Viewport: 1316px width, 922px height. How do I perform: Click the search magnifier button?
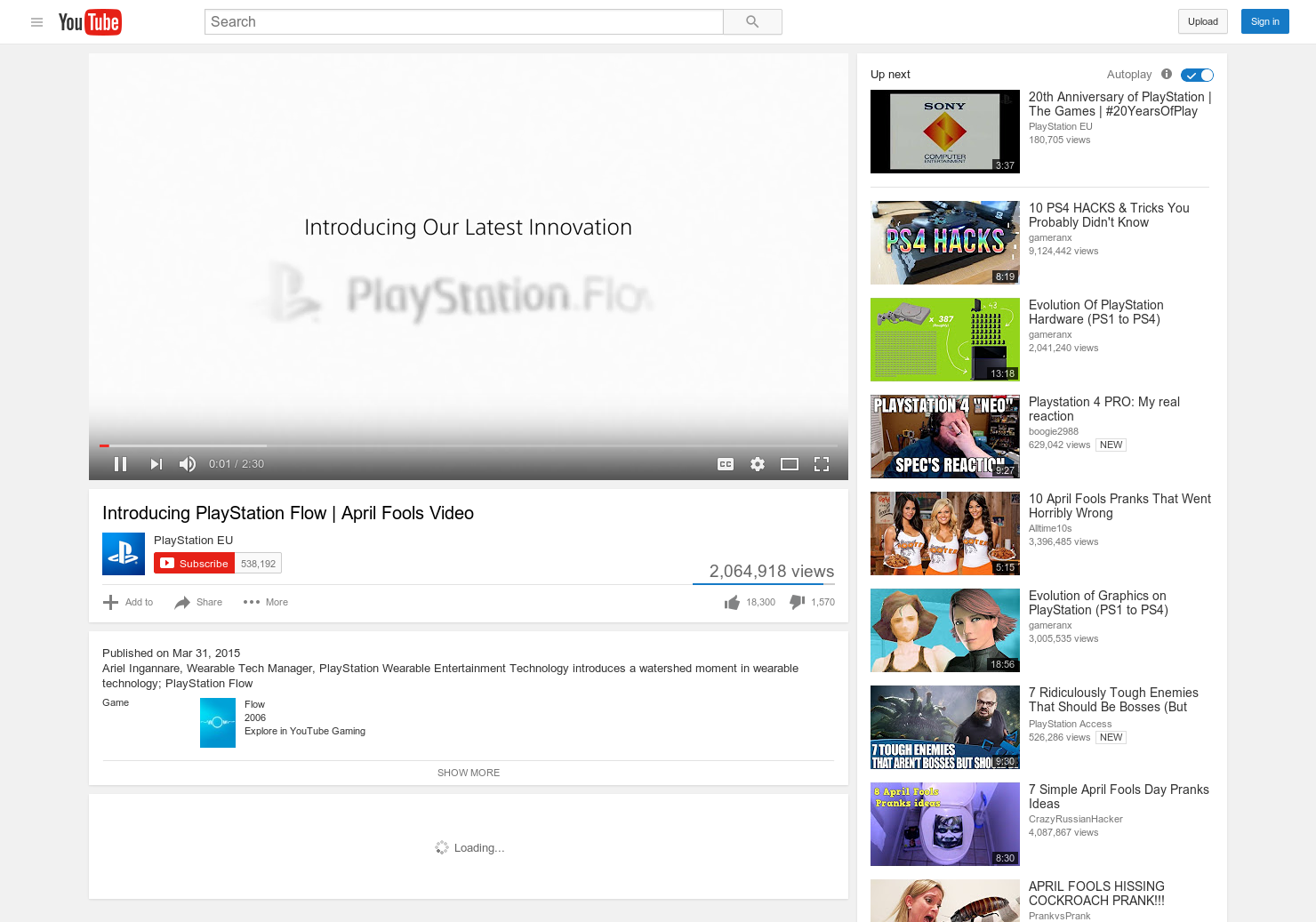pyautogui.click(x=752, y=22)
